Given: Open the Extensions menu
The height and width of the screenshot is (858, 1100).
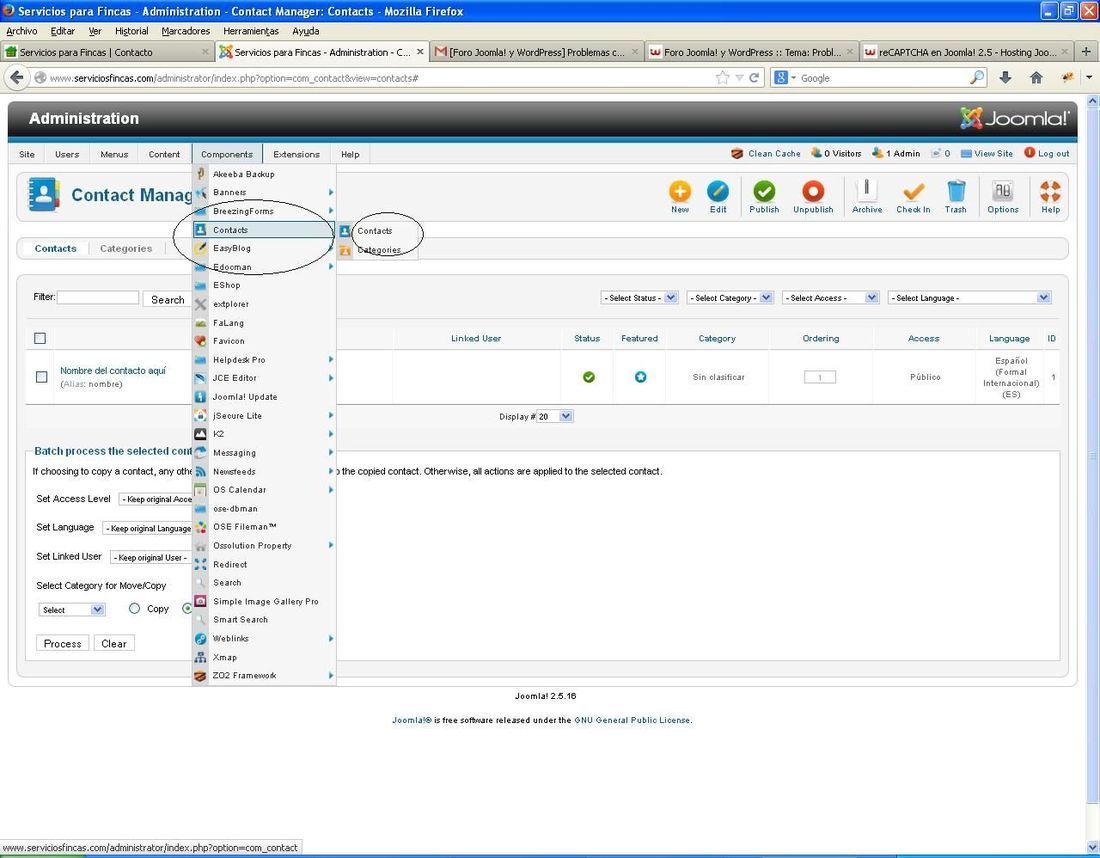Looking at the screenshot, I should pos(296,154).
